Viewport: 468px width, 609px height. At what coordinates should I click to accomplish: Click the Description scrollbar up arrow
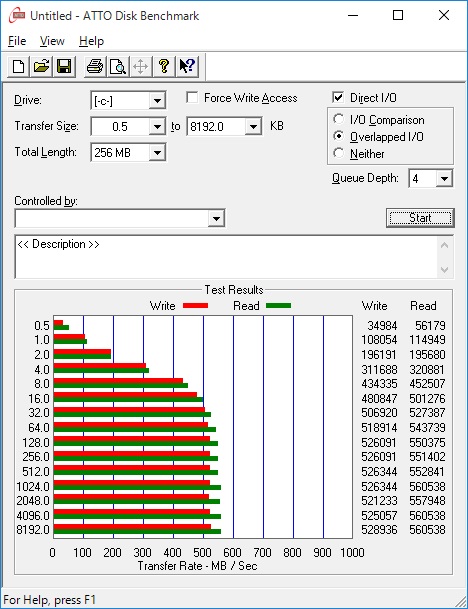click(x=445, y=245)
